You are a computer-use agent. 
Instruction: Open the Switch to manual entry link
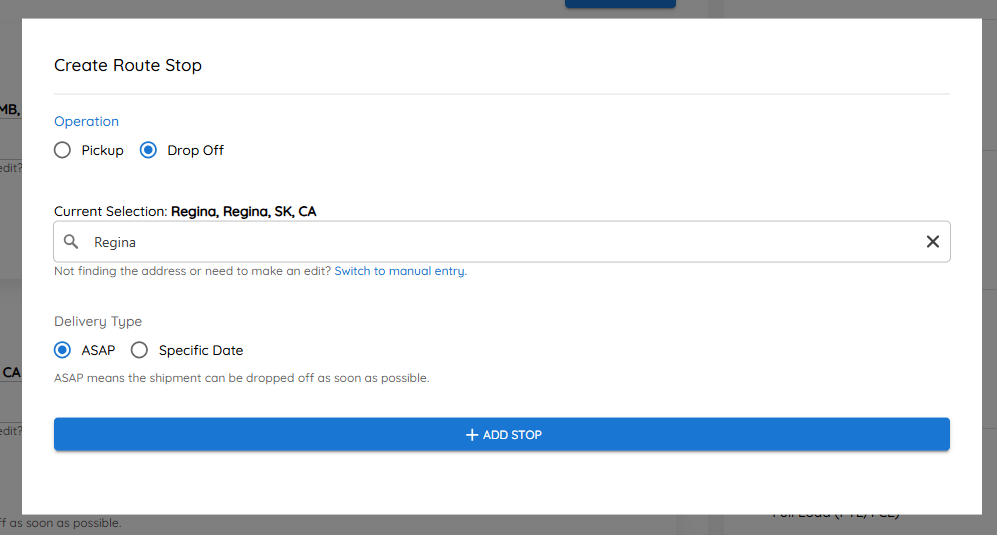pyautogui.click(x=401, y=271)
